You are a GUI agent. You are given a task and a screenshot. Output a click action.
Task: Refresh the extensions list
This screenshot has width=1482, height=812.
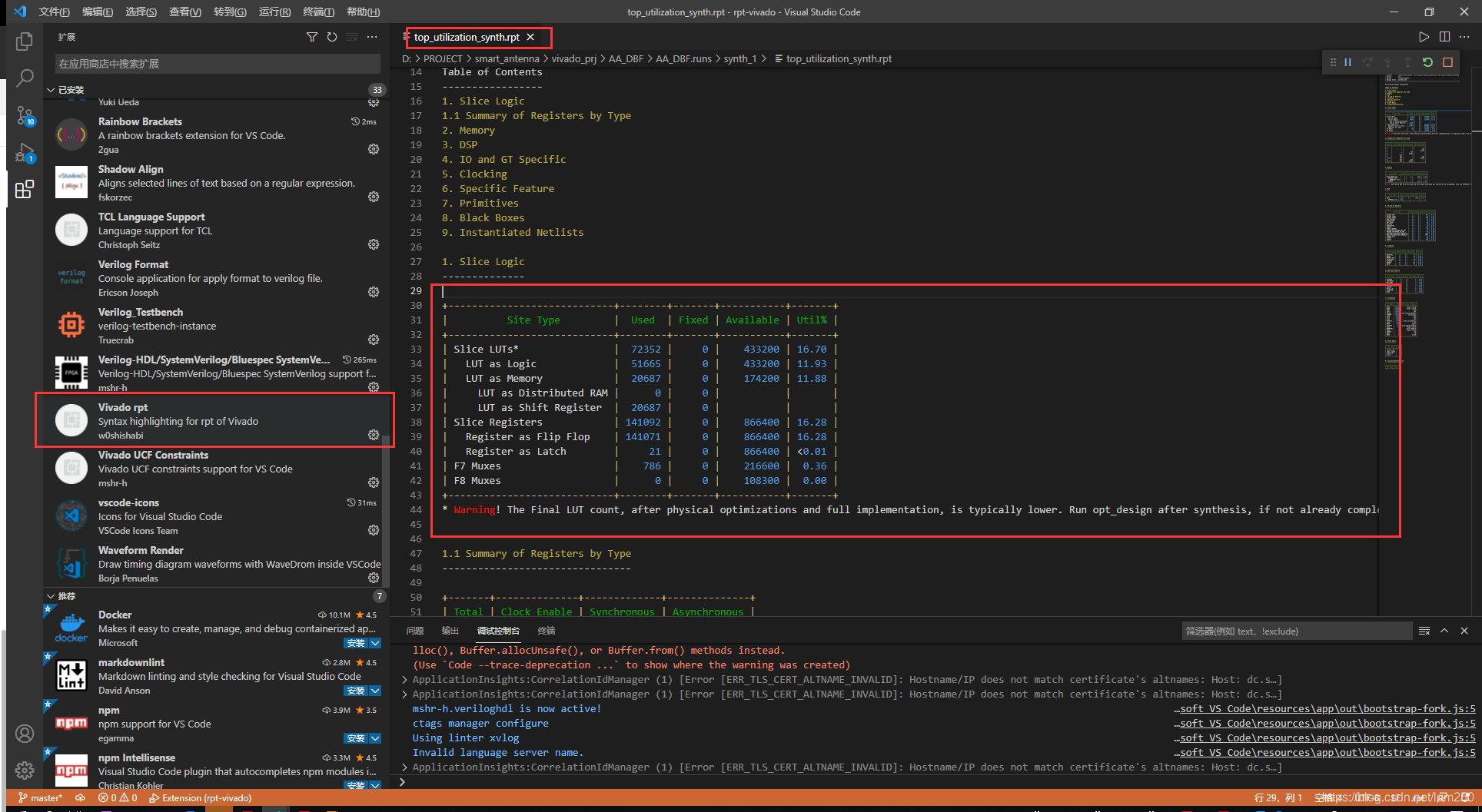pos(332,37)
